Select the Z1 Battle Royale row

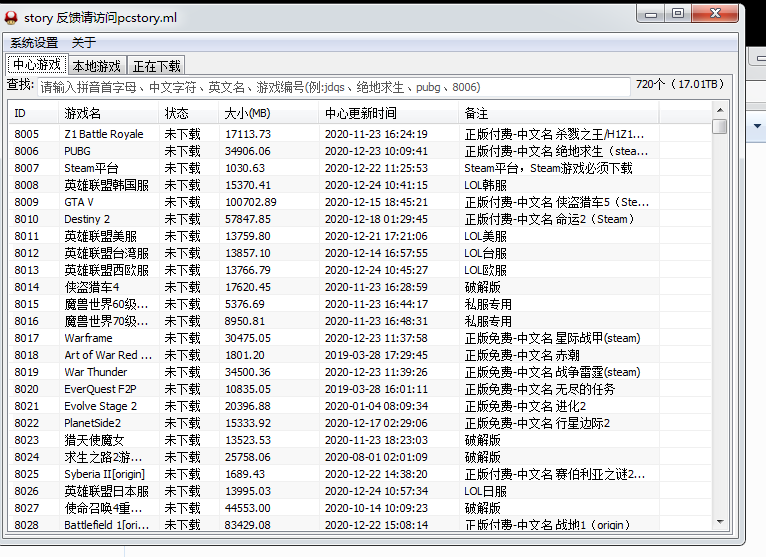tap(360, 134)
